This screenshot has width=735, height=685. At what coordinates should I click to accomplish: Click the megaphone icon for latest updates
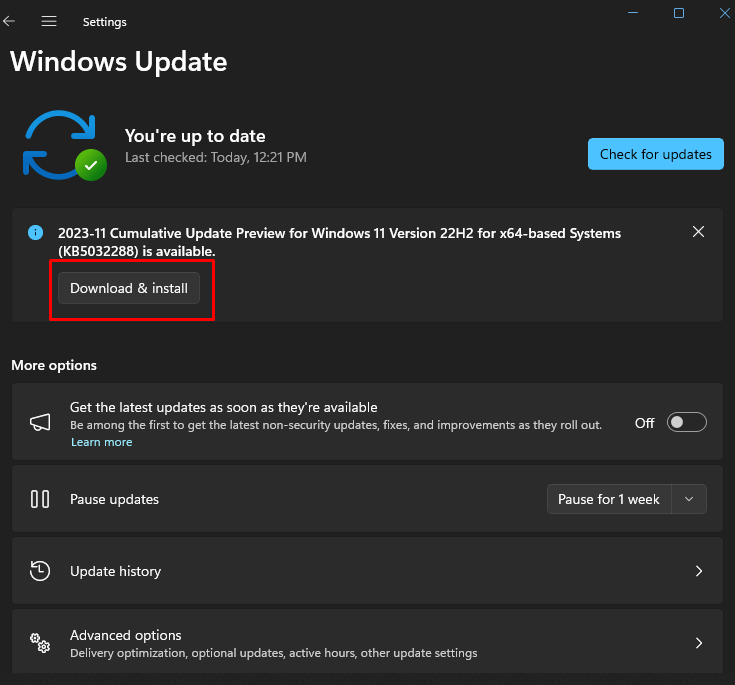tap(40, 423)
